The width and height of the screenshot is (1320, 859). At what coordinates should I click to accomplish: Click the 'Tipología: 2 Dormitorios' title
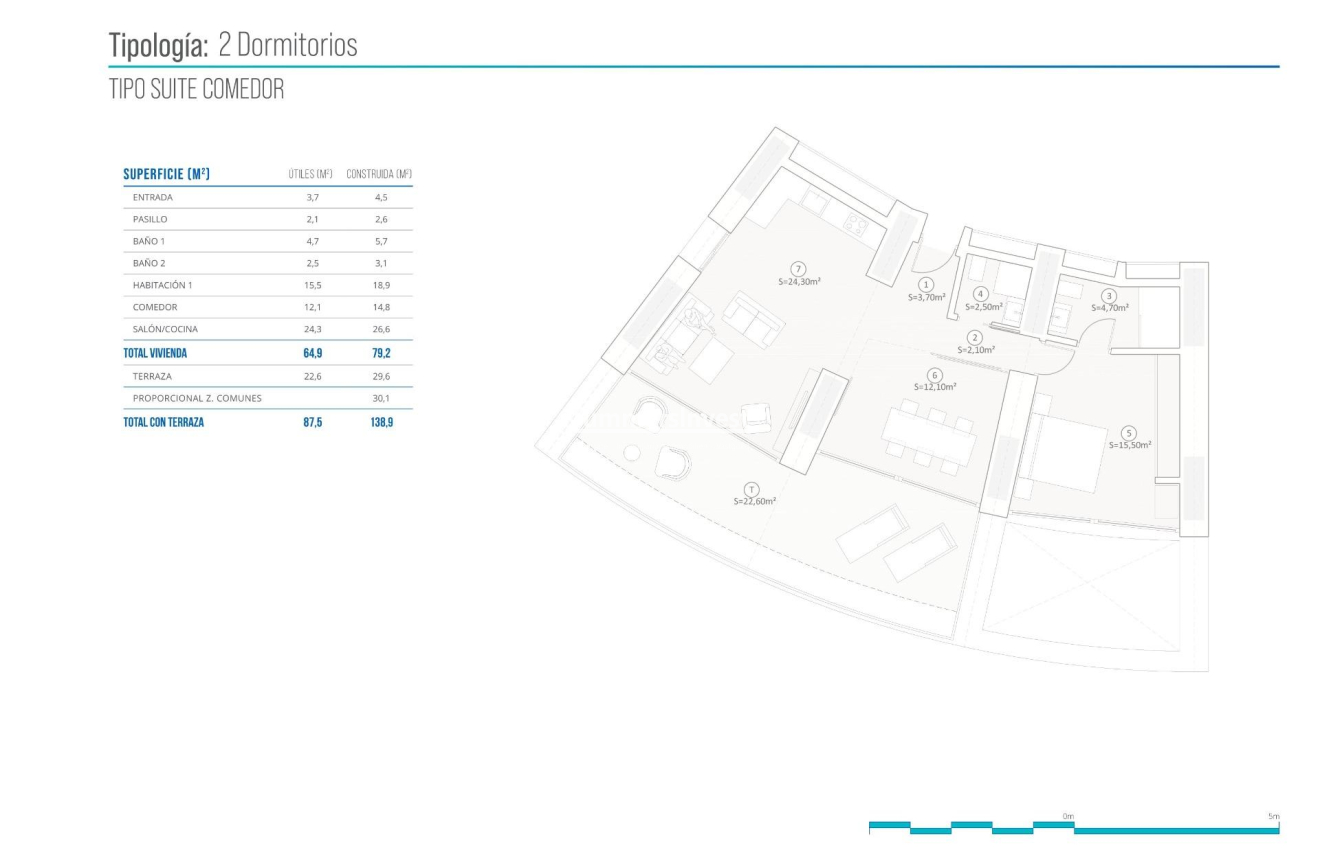click(x=233, y=44)
